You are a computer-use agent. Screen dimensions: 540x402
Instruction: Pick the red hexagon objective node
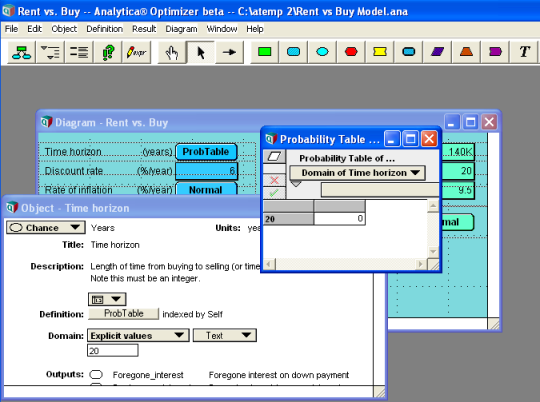point(351,52)
